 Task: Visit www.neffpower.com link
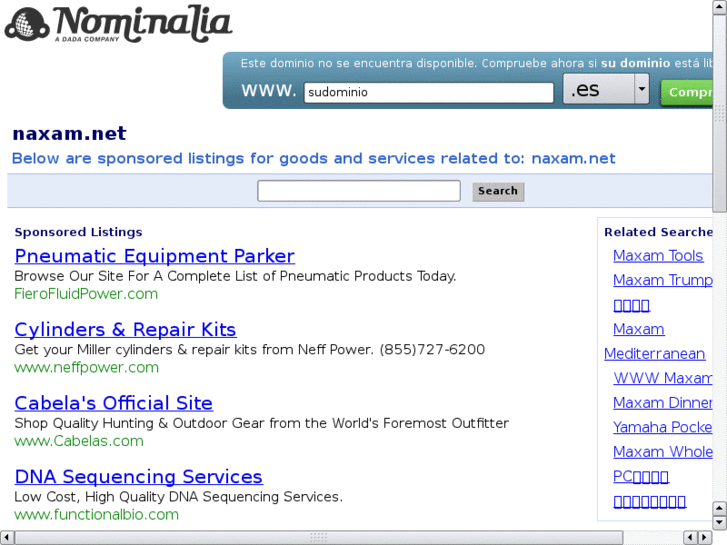87,367
